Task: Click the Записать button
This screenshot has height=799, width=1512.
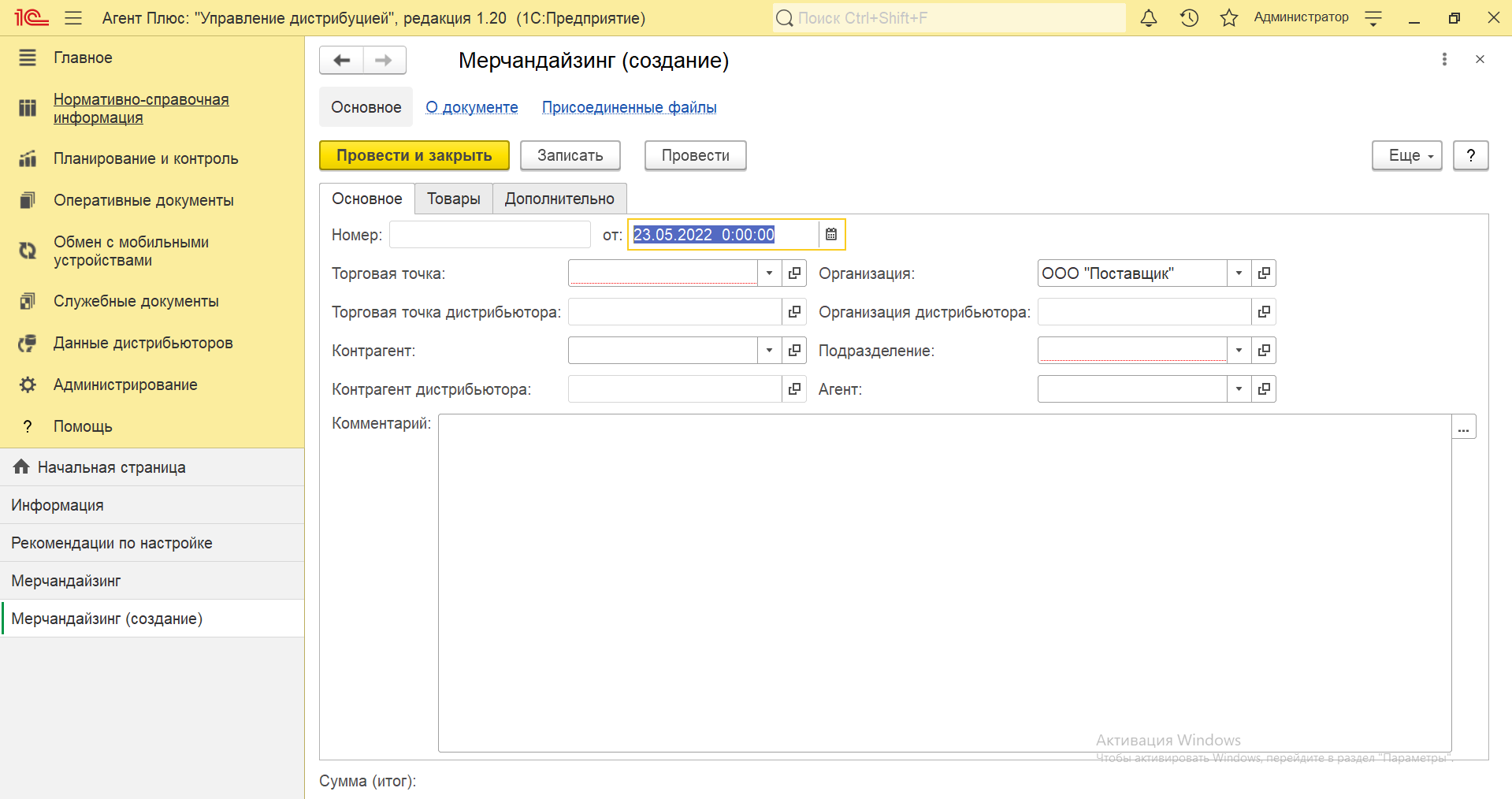Action: pos(570,155)
